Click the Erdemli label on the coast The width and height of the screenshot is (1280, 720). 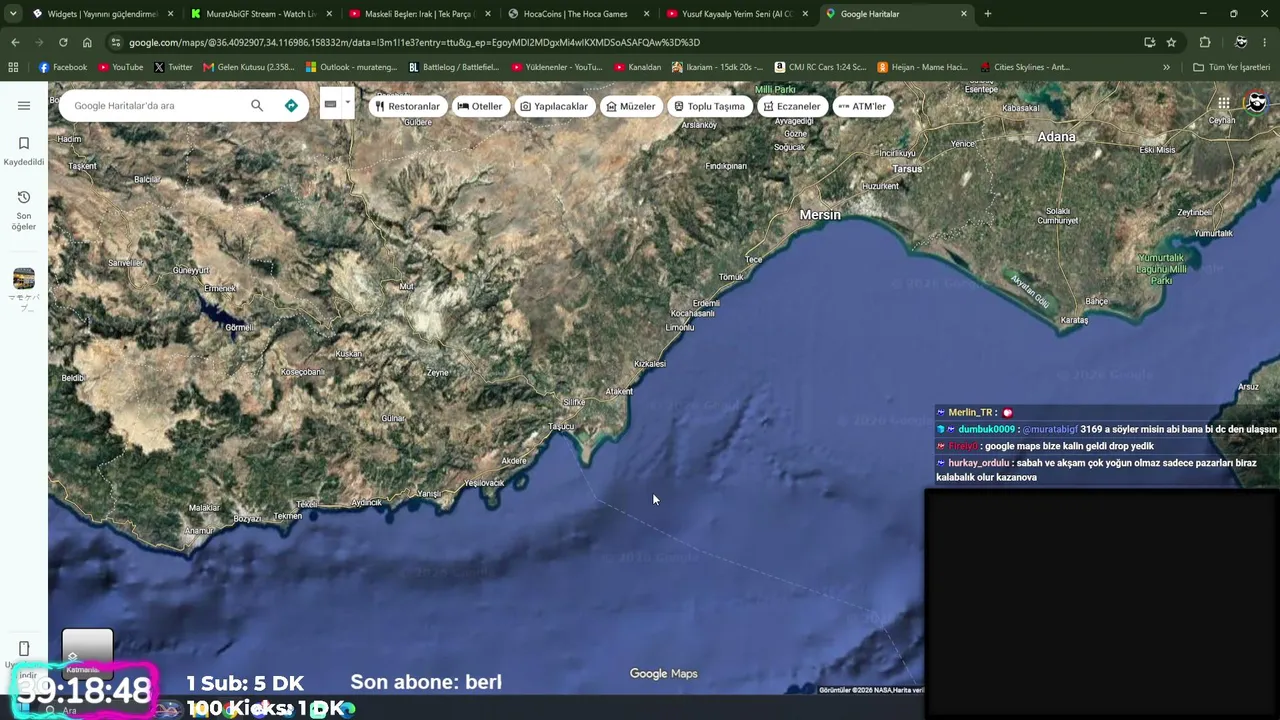[x=706, y=303]
